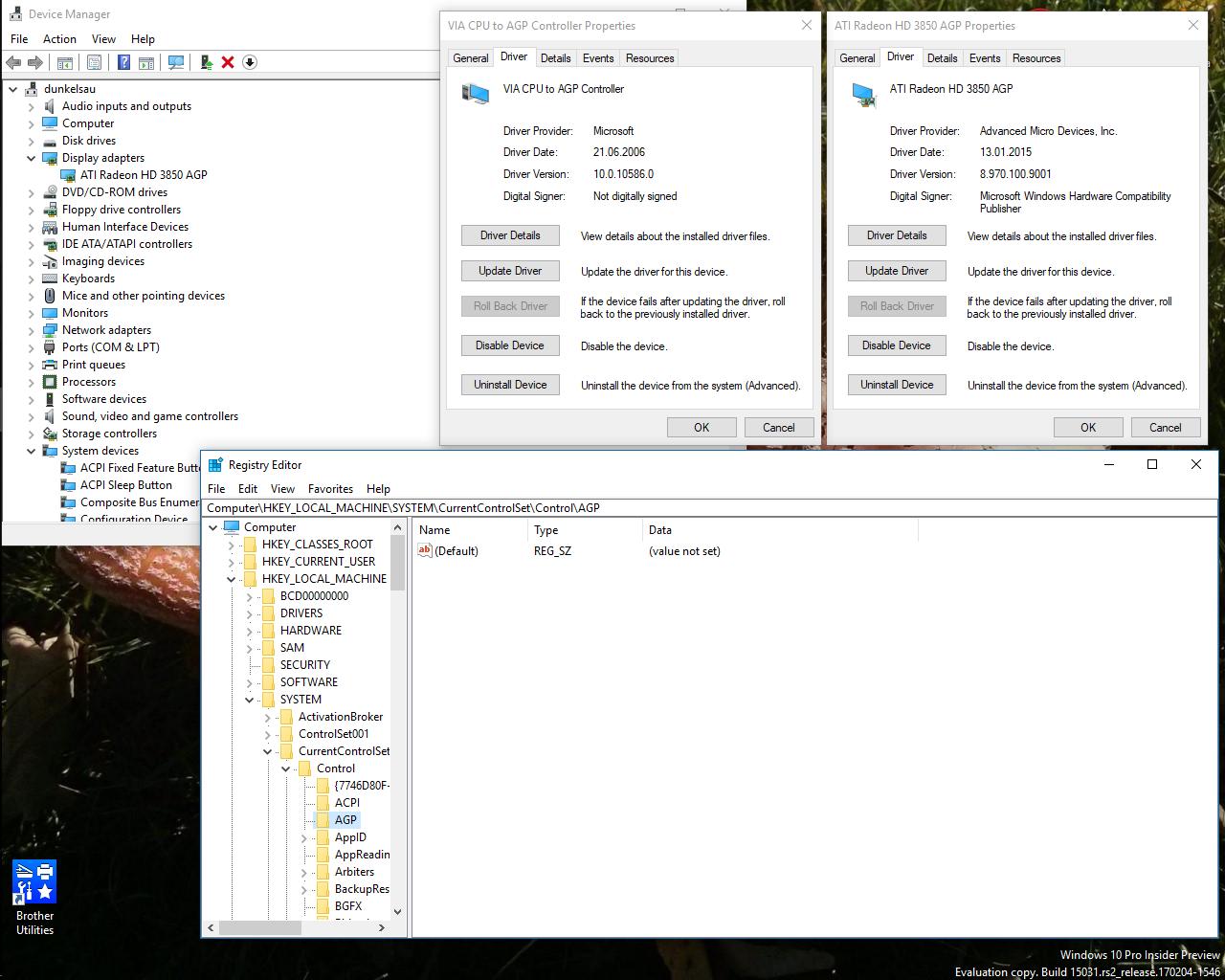Toggle the show/hide console tree toolbar icon

point(65,62)
